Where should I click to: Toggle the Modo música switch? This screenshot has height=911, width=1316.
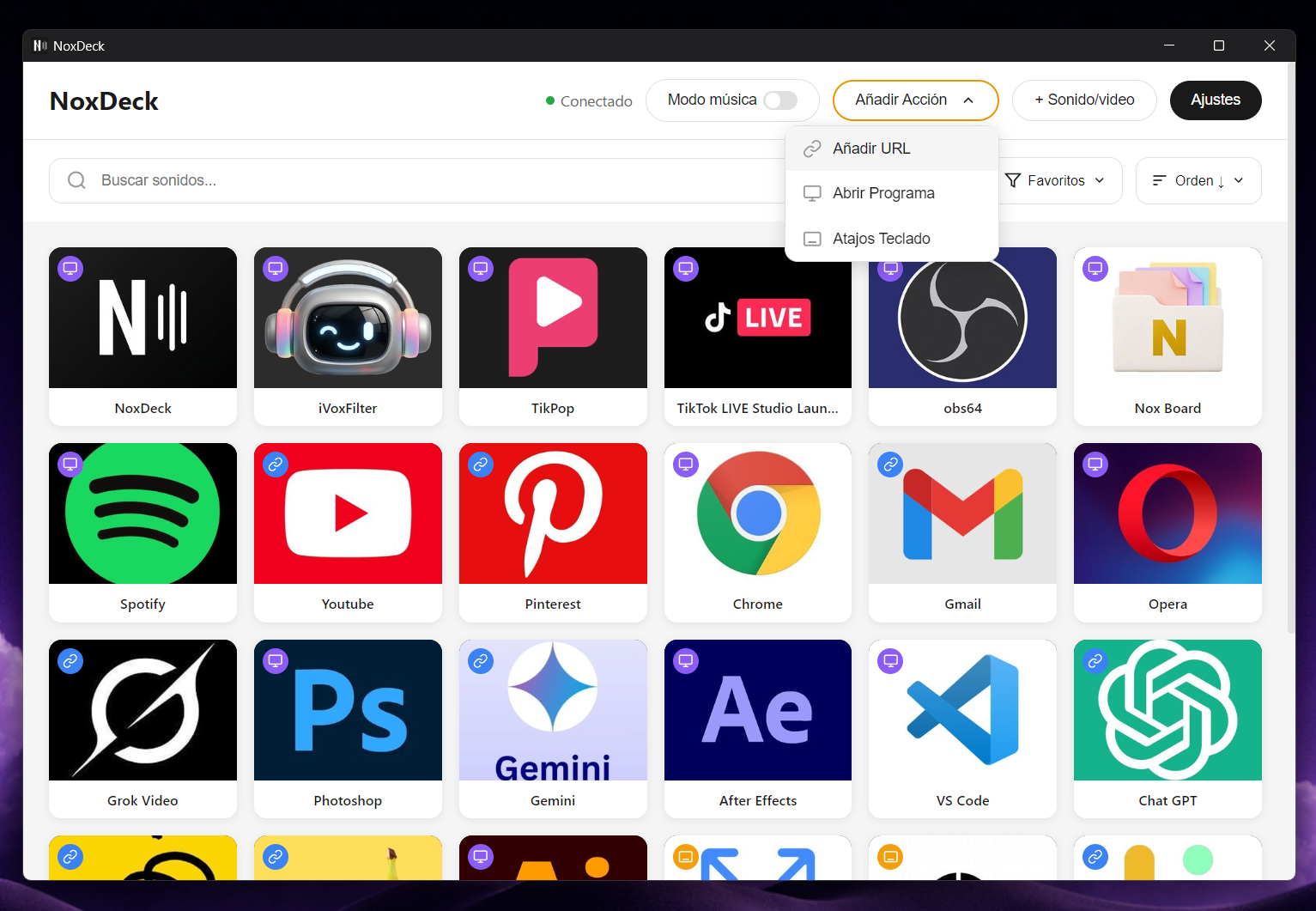tap(780, 100)
